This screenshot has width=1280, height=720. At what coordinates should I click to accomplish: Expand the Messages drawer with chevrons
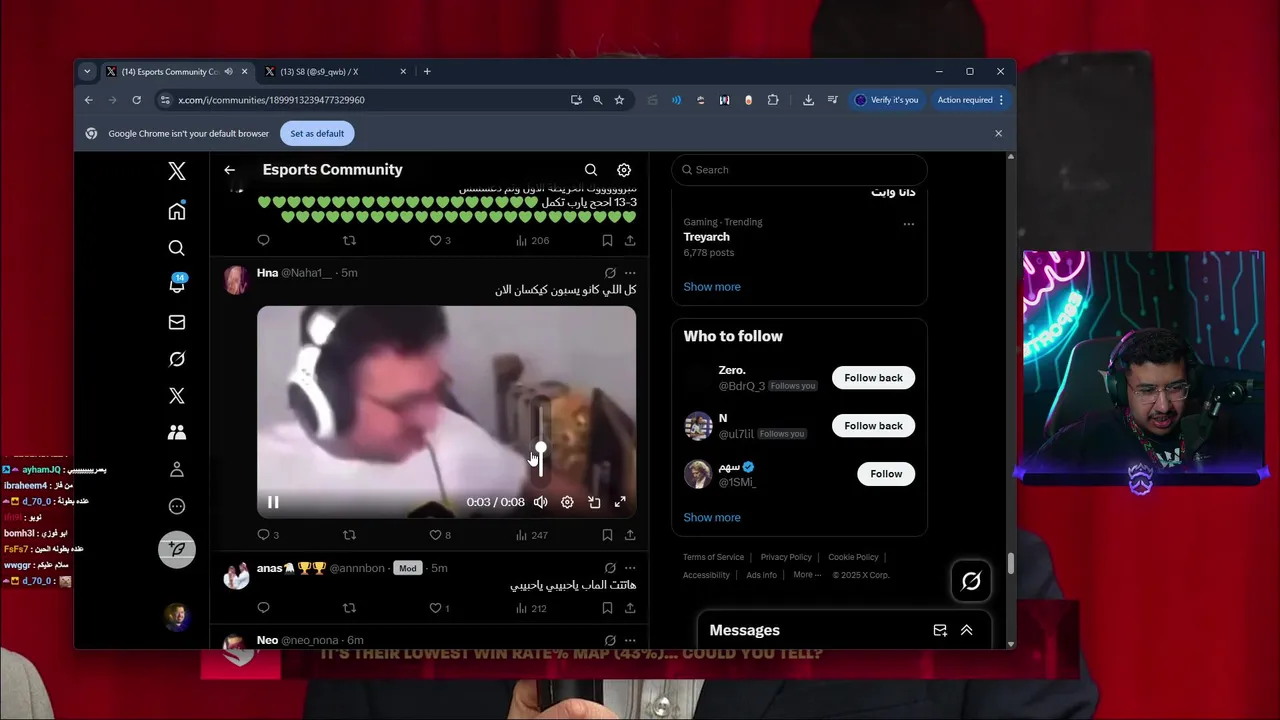tap(967, 630)
